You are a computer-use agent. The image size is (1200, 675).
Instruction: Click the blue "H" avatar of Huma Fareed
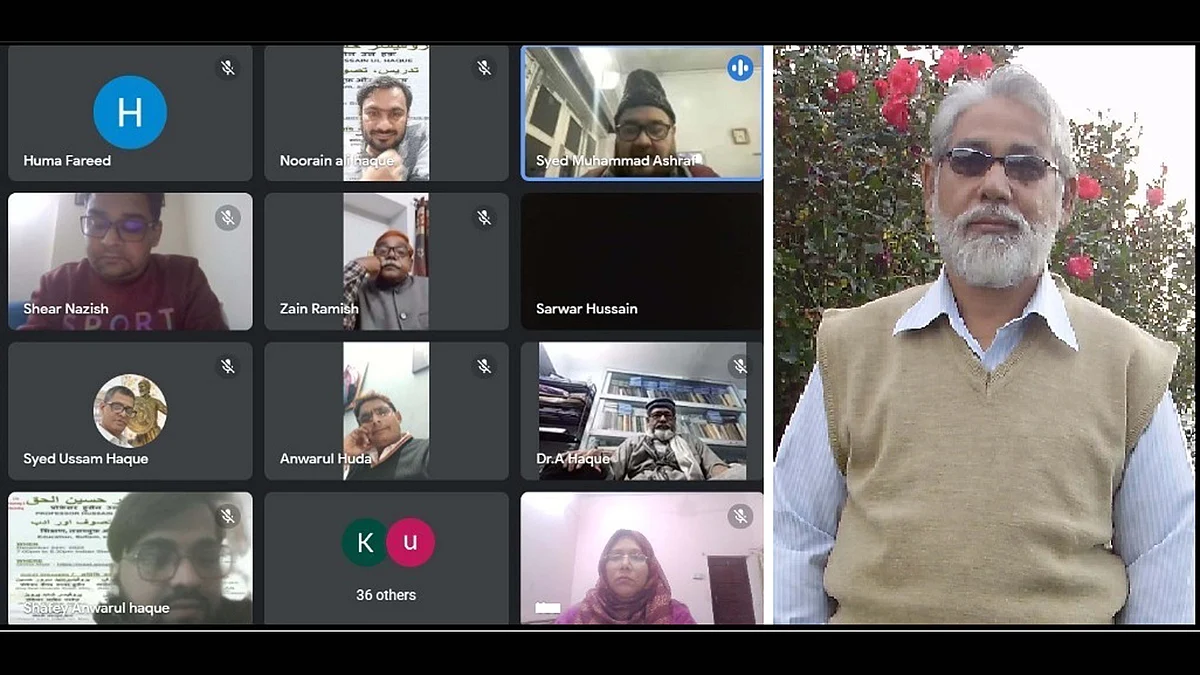130,112
